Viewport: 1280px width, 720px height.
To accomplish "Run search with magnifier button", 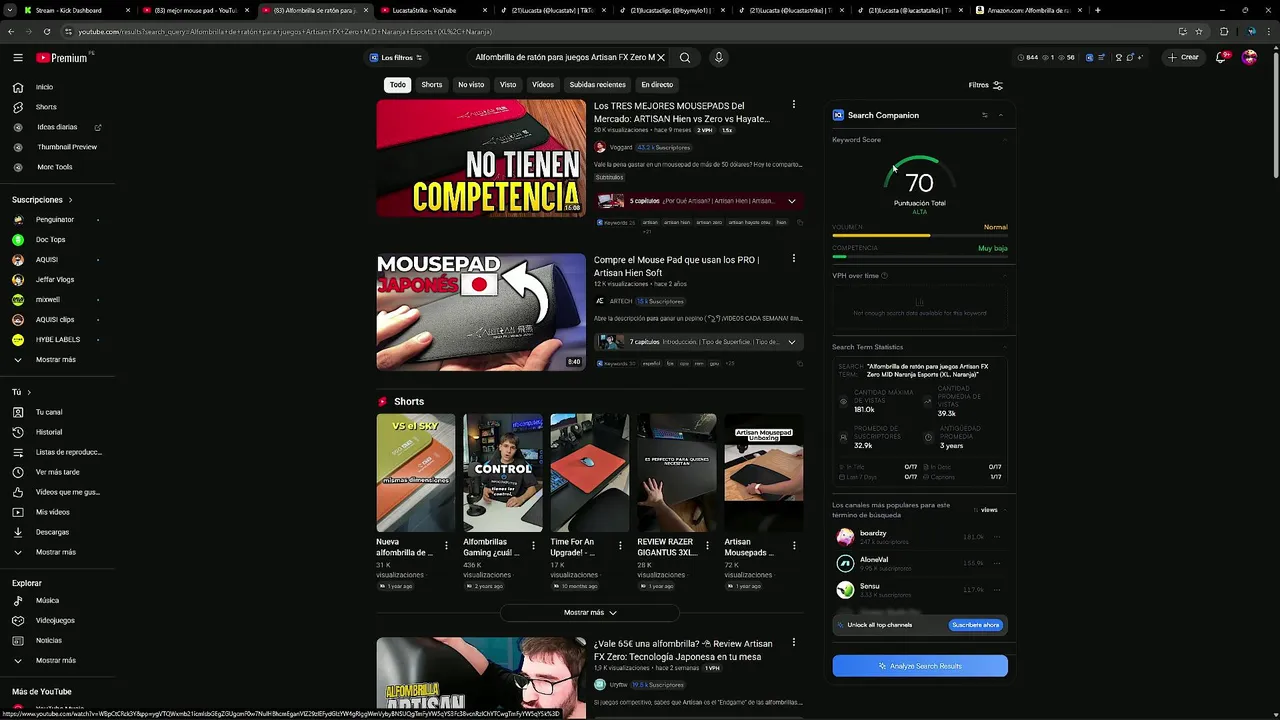I will click(x=685, y=58).
